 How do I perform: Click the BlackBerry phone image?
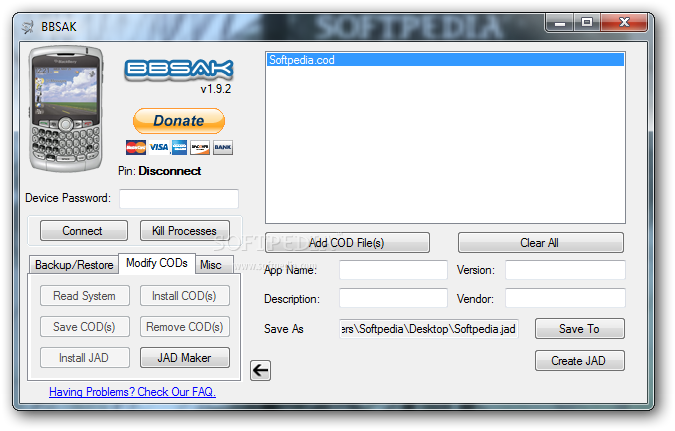coord(66,109)
